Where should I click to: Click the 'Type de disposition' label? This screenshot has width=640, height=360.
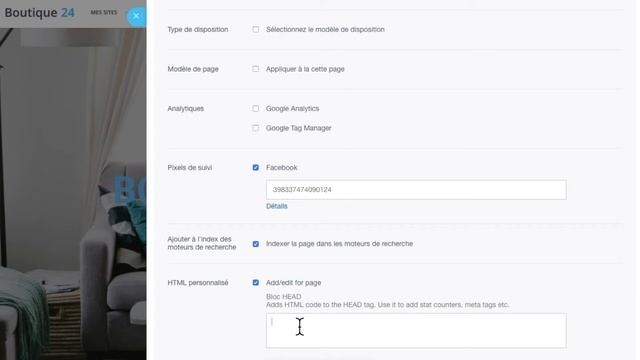click(198, 29)
